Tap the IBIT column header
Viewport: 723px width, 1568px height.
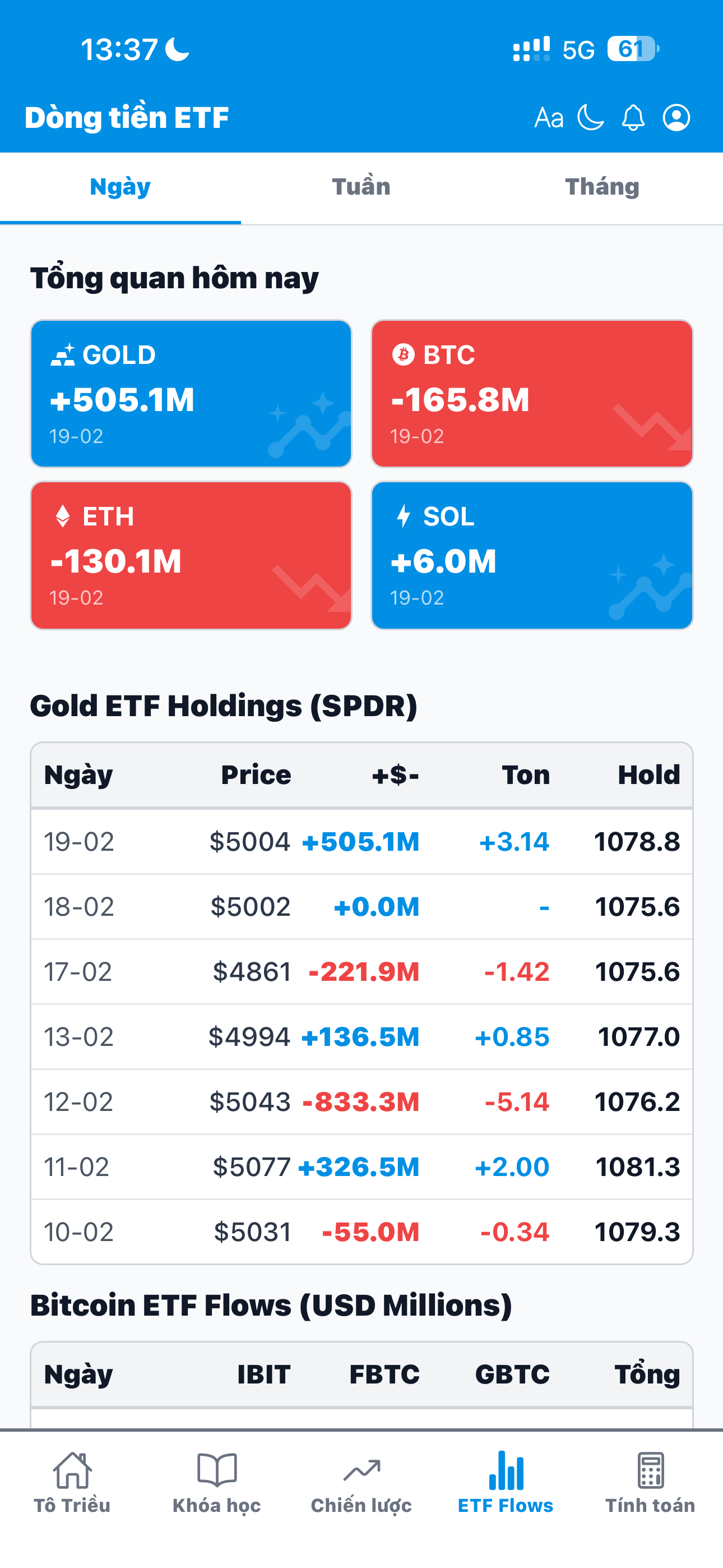263,1375
